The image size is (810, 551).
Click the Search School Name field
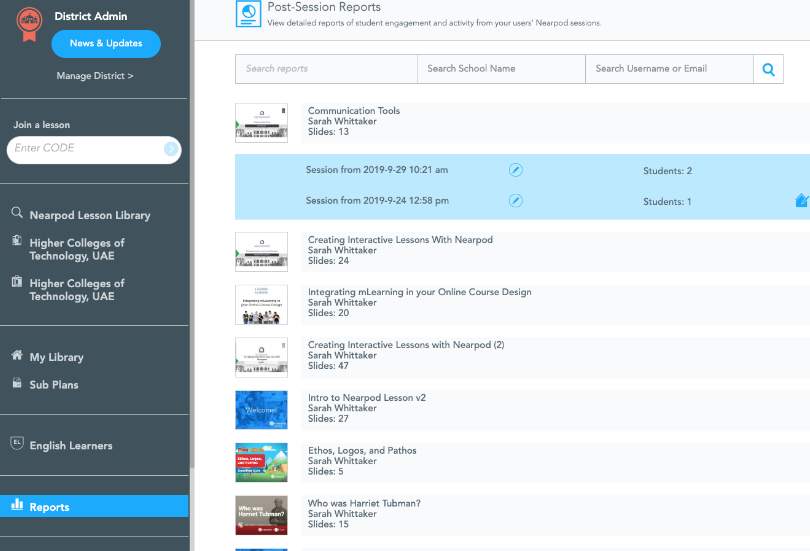point(500,69)
